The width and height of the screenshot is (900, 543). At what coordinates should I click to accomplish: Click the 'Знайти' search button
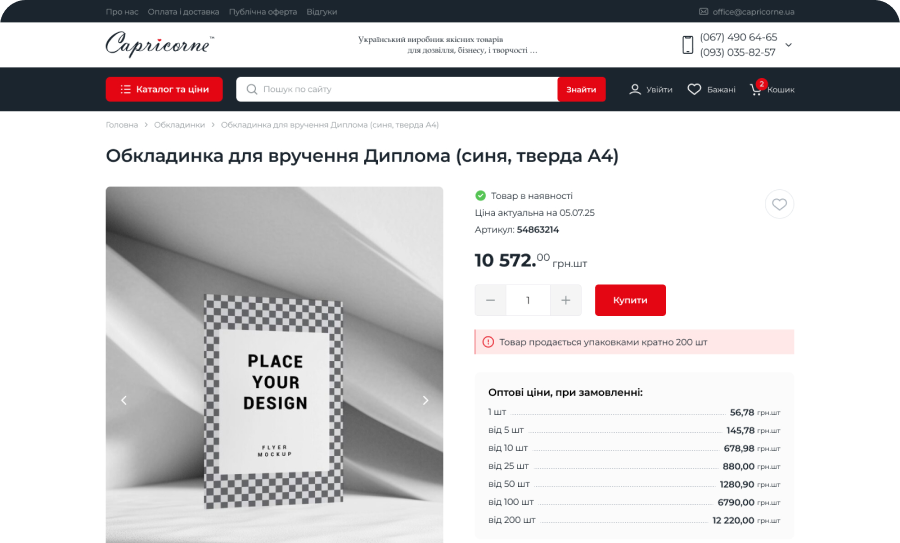point(581,89)
